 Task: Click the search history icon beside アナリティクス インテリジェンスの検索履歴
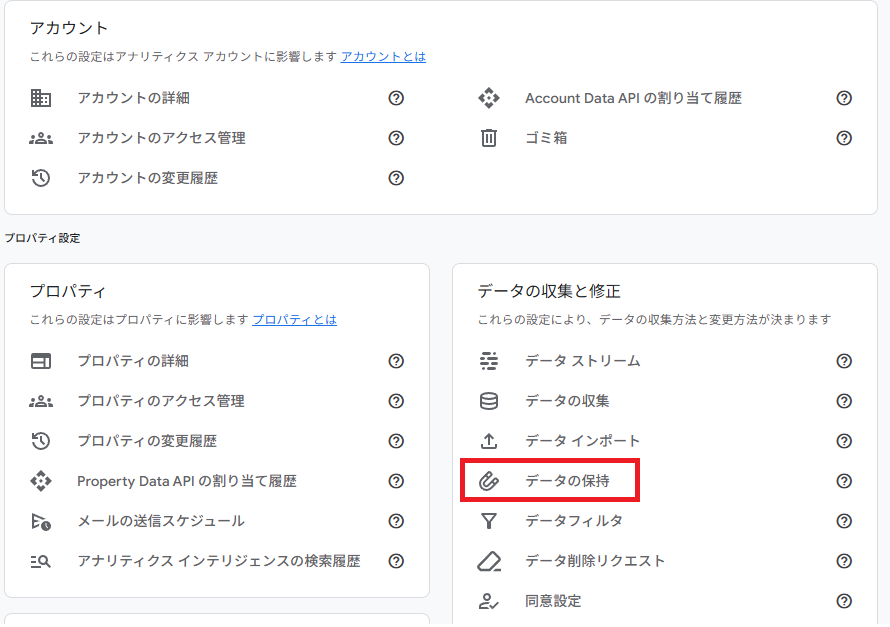tap(41, 561)
